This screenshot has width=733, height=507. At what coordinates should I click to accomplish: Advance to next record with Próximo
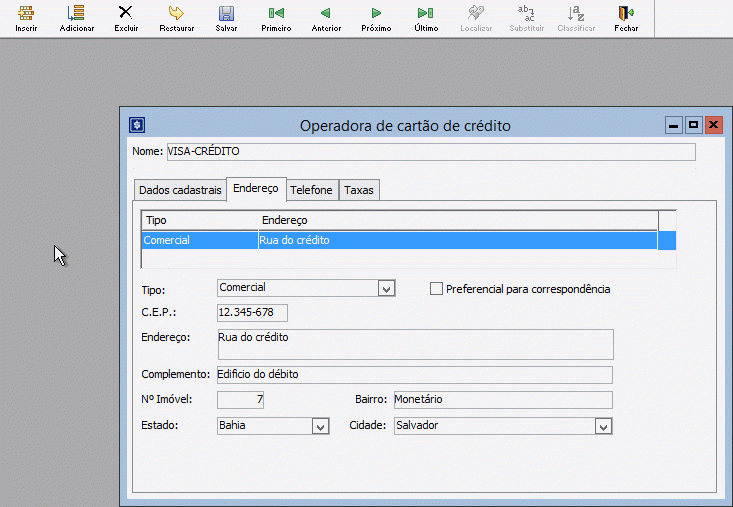point(376,14)
